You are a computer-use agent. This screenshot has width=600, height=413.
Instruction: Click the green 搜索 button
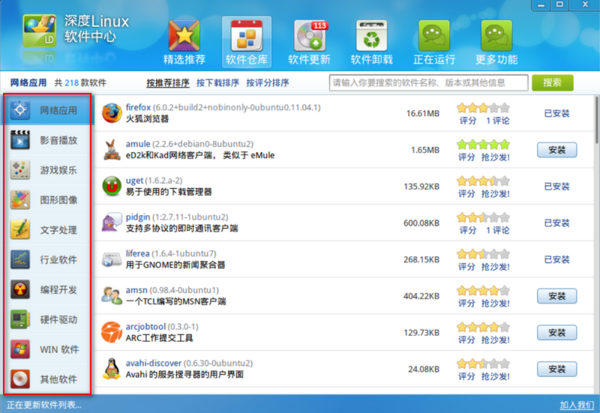553,83
